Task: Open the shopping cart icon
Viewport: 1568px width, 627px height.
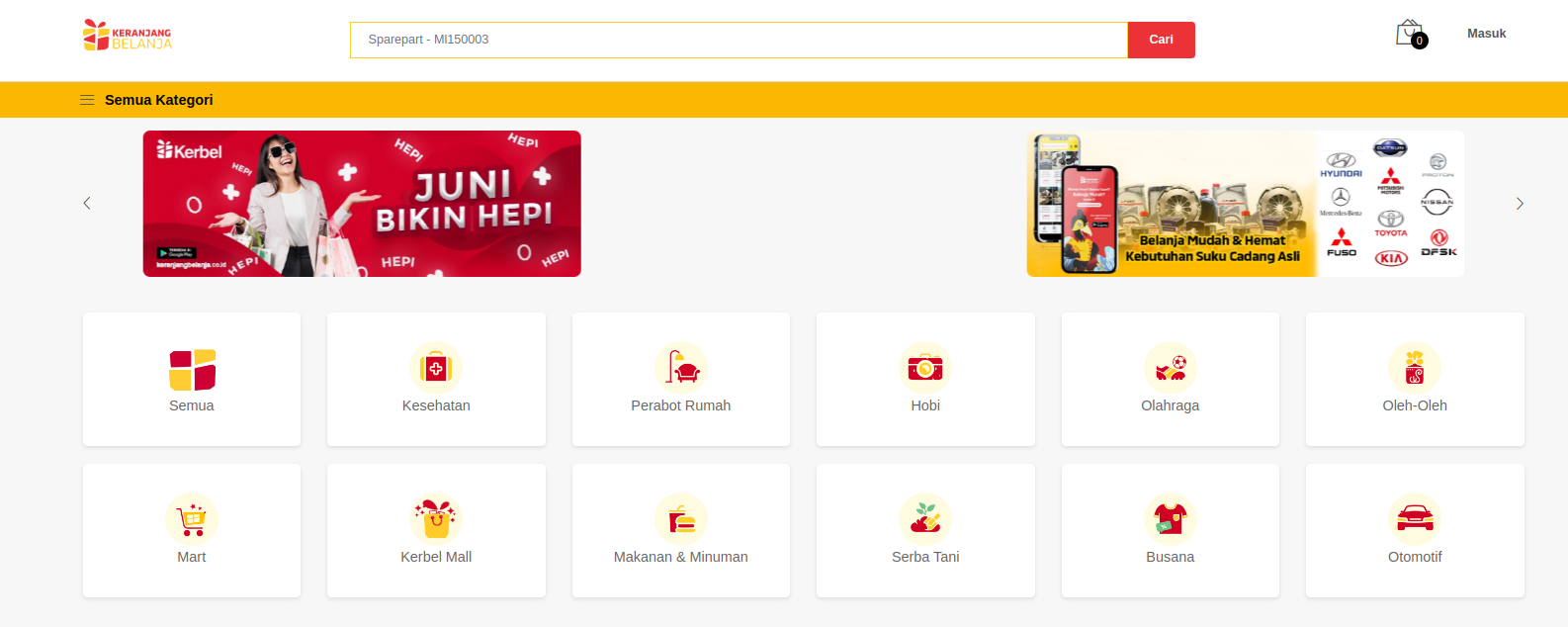Action: point(1410,34)
